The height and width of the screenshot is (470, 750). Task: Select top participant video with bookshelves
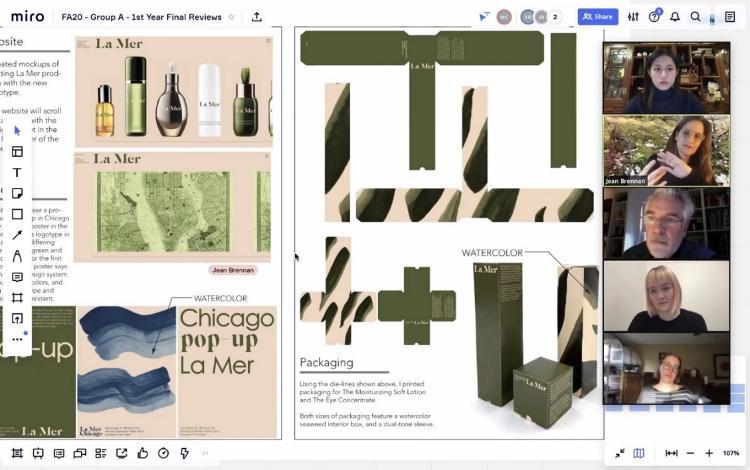[667, 78]
